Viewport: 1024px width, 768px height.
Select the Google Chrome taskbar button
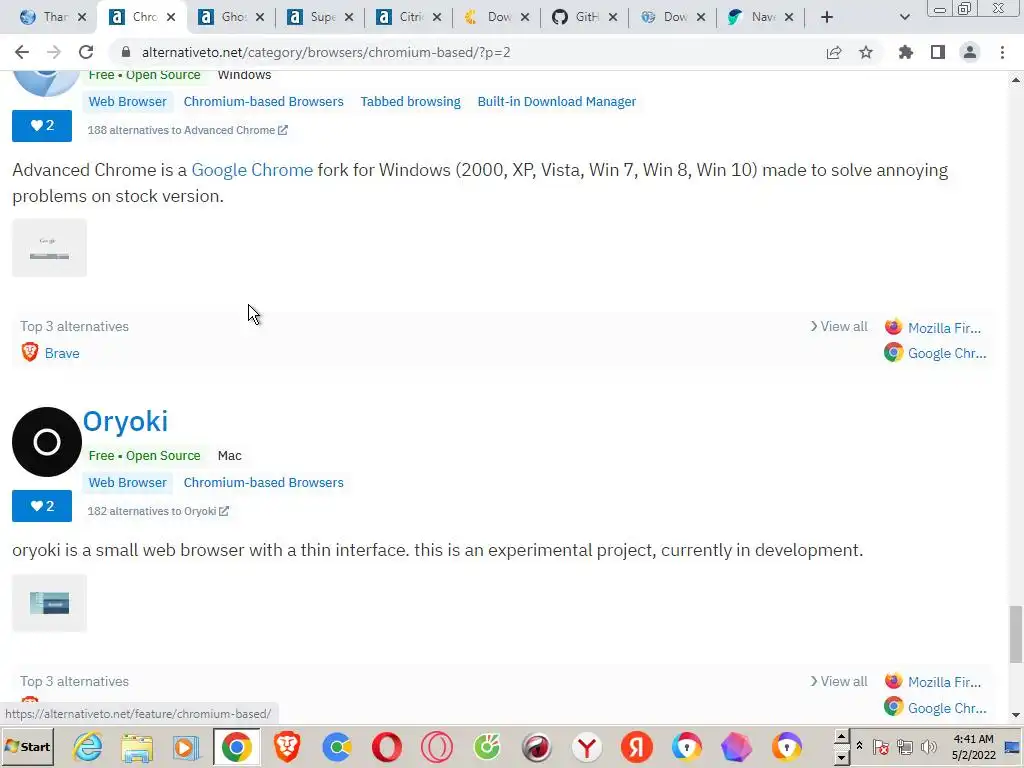pos(236,747)
